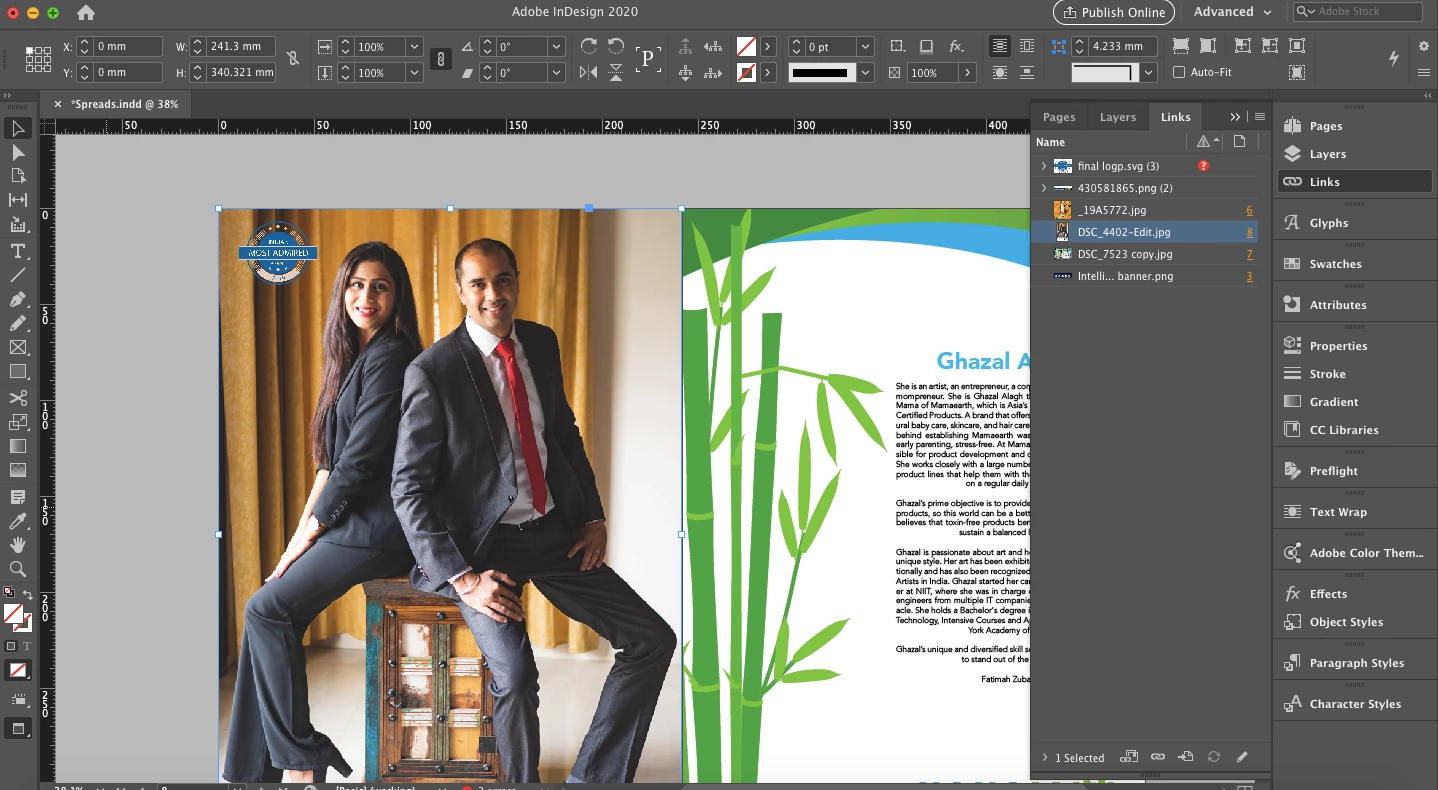The height and width of the screenshot is (790, 1438).
Task: Activate the Zoom tool magnifier
Action: coord(18,569)
